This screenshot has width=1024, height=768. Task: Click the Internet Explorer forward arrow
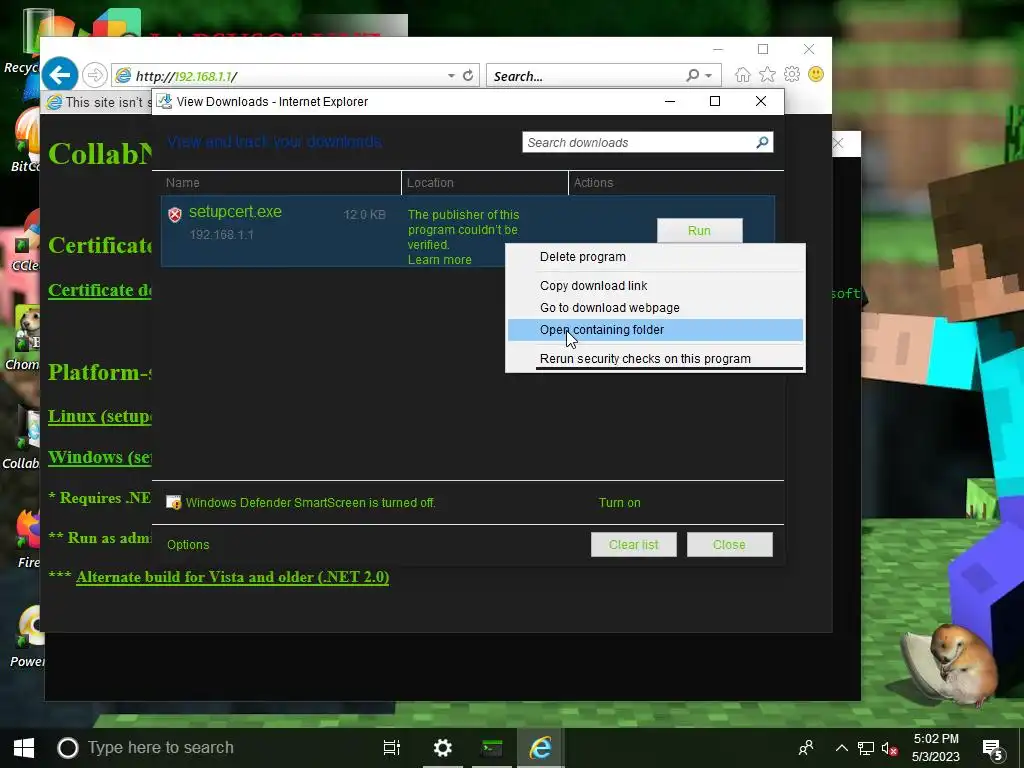click(95, 75)
